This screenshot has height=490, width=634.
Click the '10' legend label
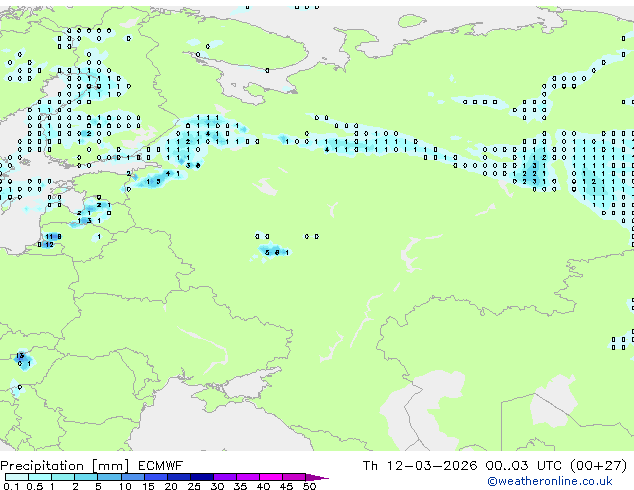click(x=125, y=486)
